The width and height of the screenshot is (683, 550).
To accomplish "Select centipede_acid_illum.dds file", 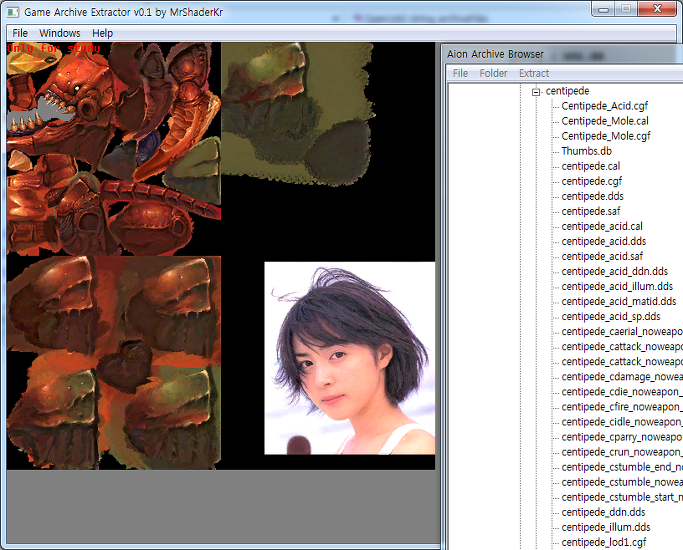I will 617,287.
